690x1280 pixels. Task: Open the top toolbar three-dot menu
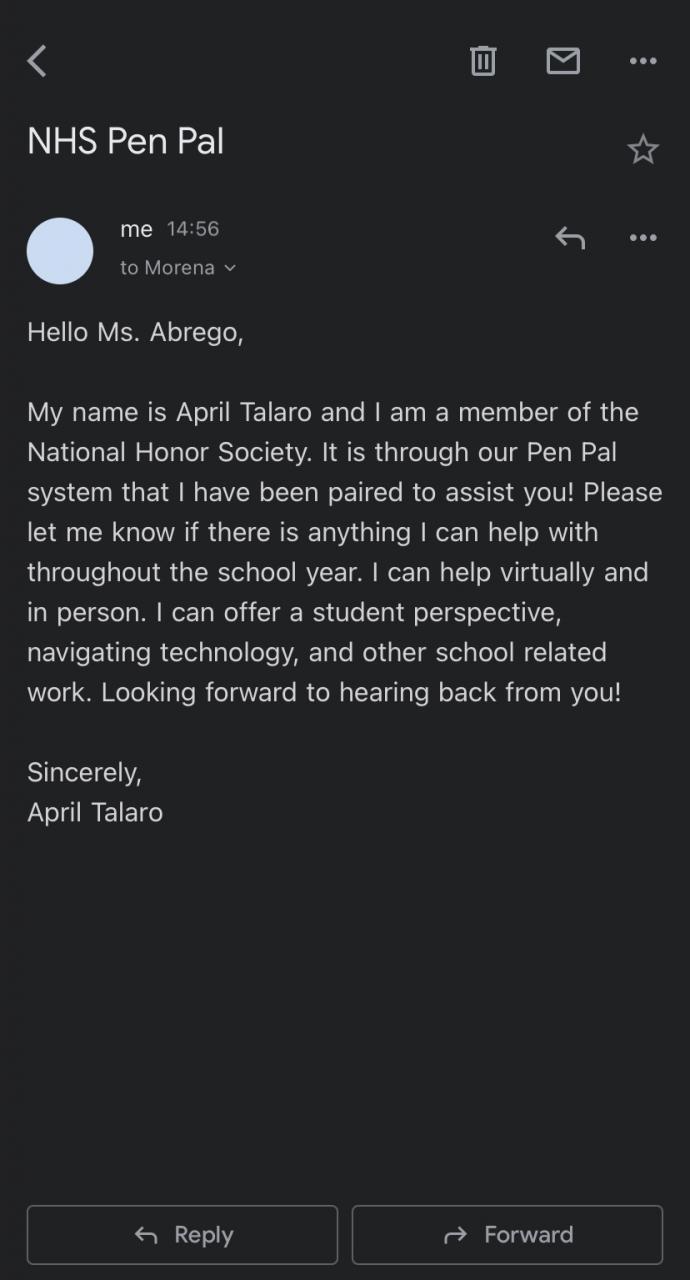coord(643,61)
